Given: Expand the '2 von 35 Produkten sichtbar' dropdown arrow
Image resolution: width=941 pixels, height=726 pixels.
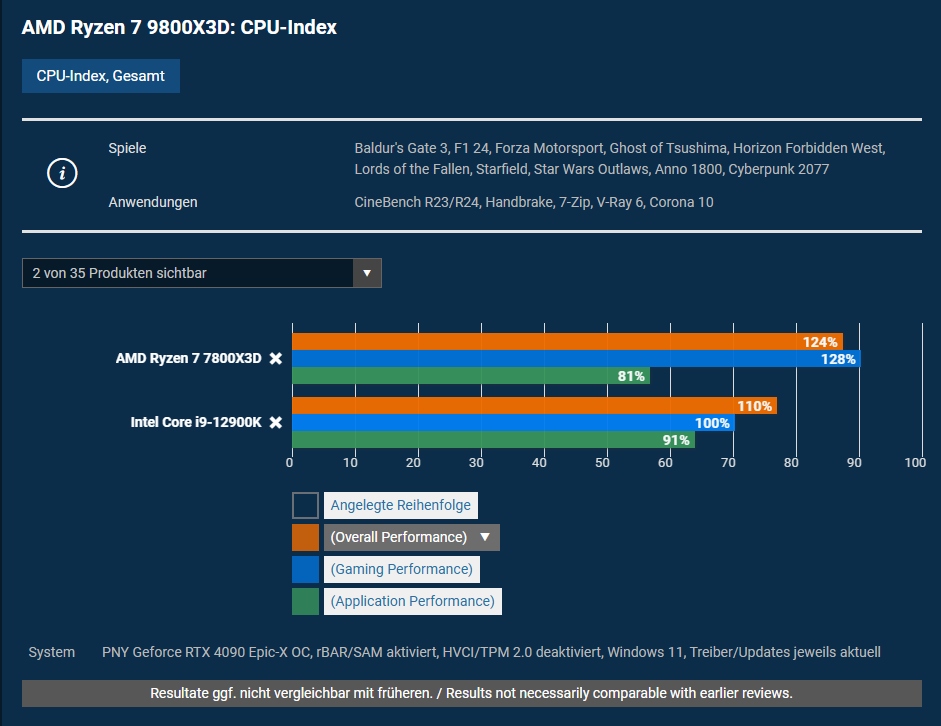Looking at the screenshot, I should 367,273.
